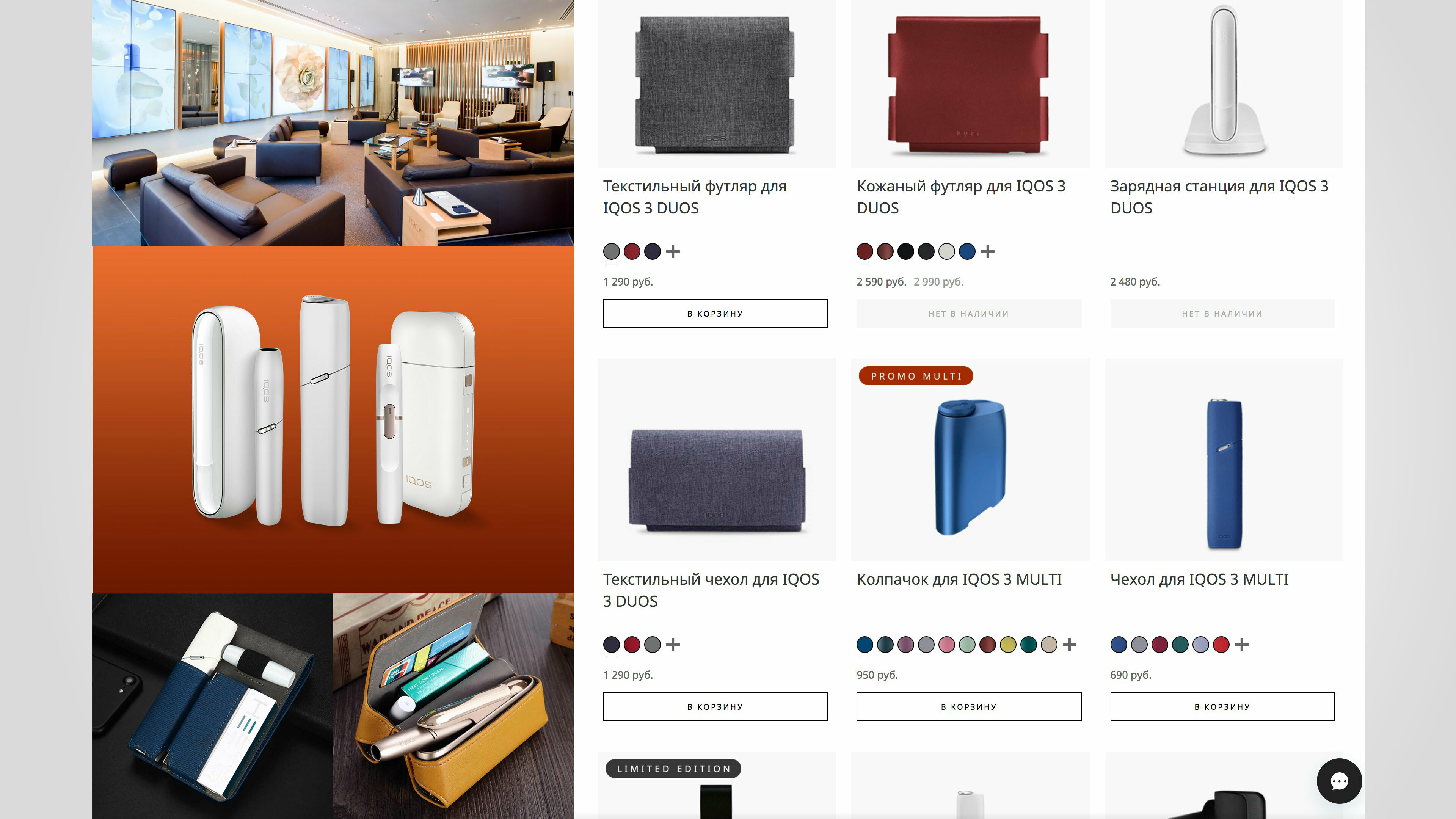Viewport: 1456px width, 819px height.
Task: Expand more colors for Кожаный футляр
Action: (987, 251)
